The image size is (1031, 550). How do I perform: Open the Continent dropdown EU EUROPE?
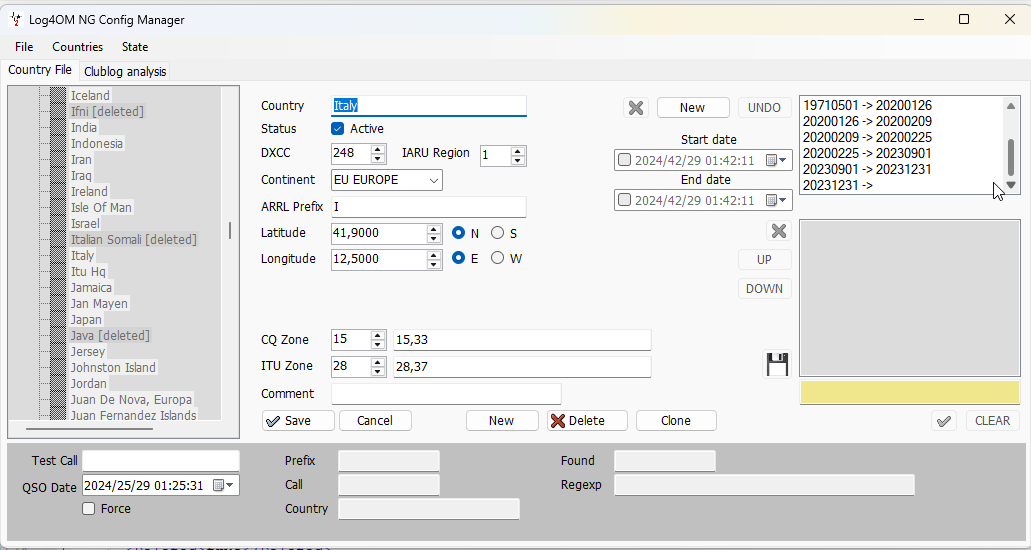click(387, 180)
